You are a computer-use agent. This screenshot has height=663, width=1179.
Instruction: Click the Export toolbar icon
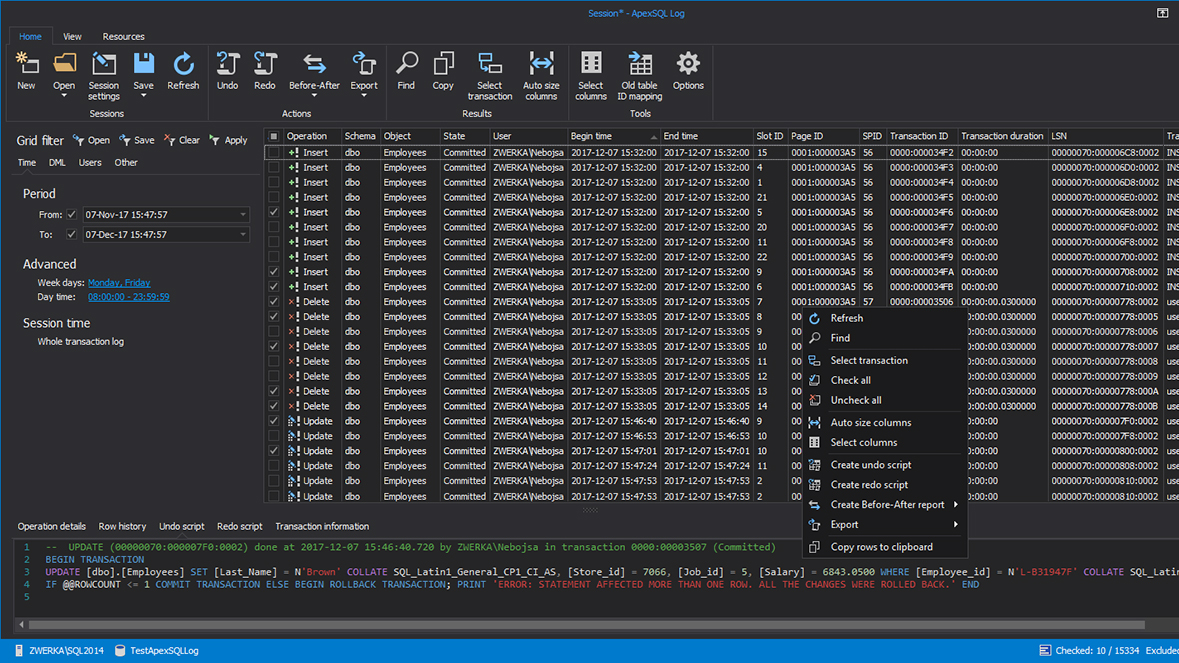(363, 70)
